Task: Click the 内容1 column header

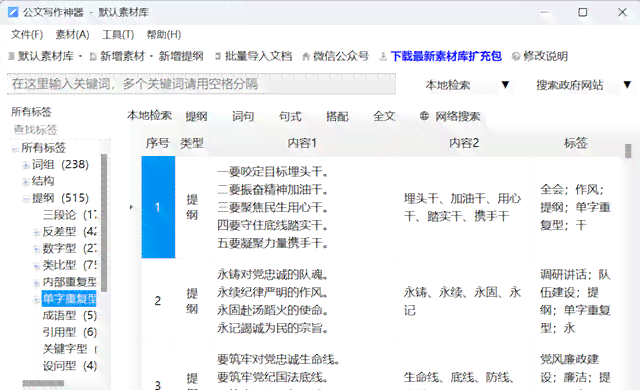Action: pos(302,143)
